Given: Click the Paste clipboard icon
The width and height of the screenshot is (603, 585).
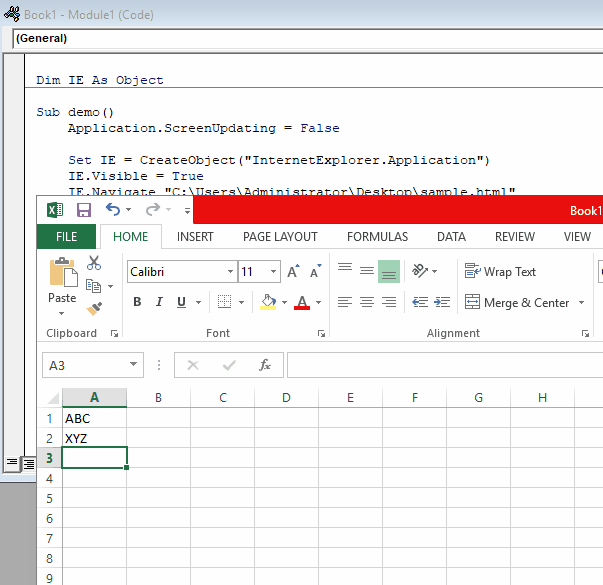Looking at the screenshot, I should pyautogui.click(x=63, y=272).
